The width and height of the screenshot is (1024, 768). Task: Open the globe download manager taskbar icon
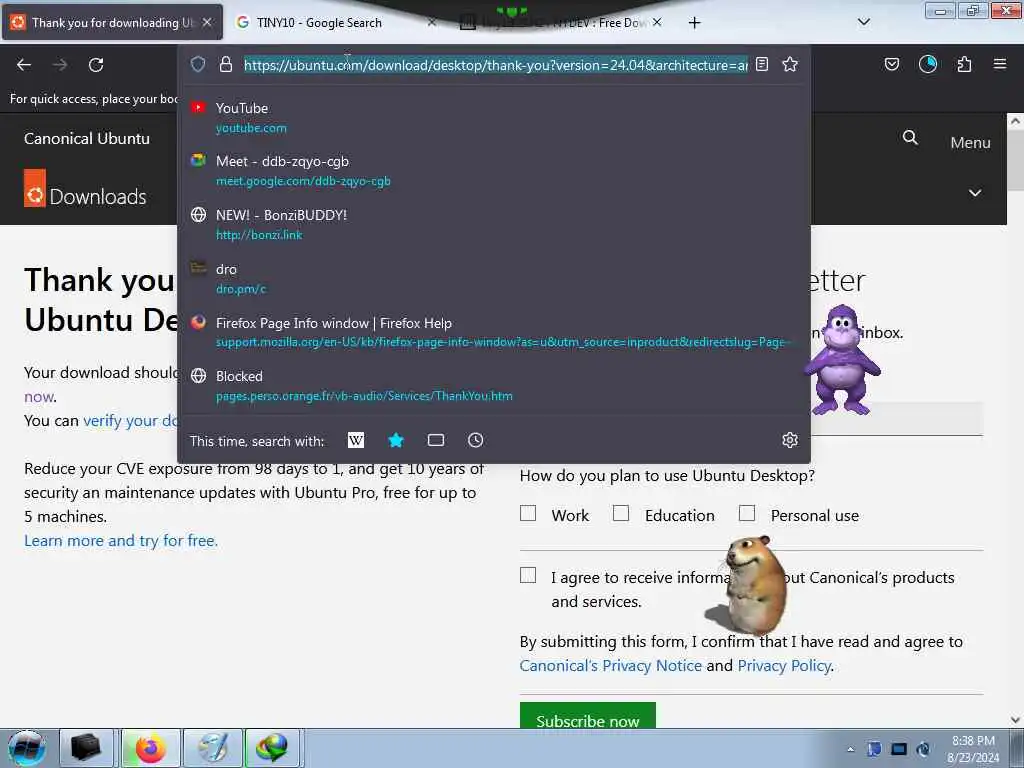tap(273, 748)
